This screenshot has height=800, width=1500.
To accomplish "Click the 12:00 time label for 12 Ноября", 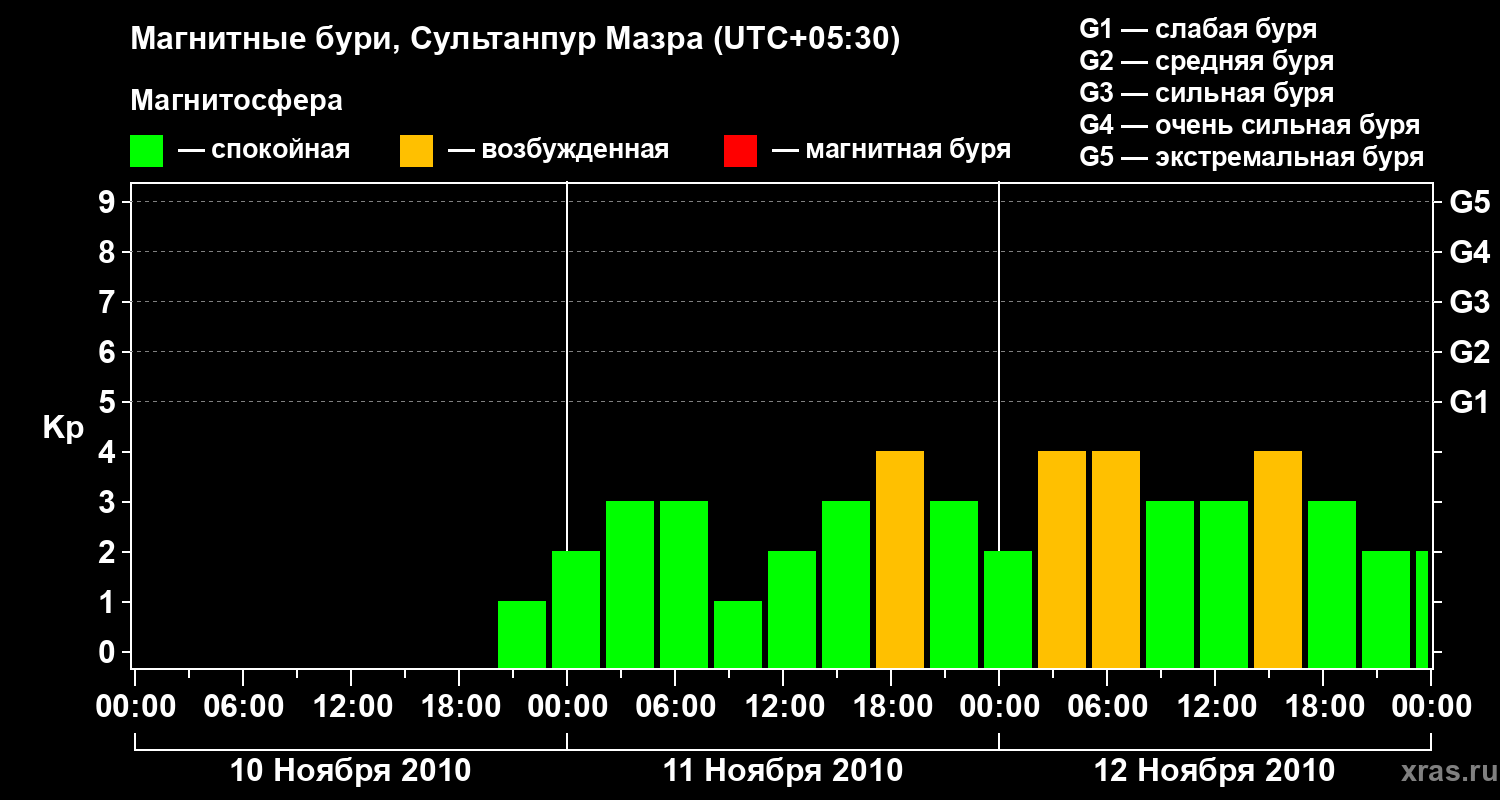I will click(1215, 707).
